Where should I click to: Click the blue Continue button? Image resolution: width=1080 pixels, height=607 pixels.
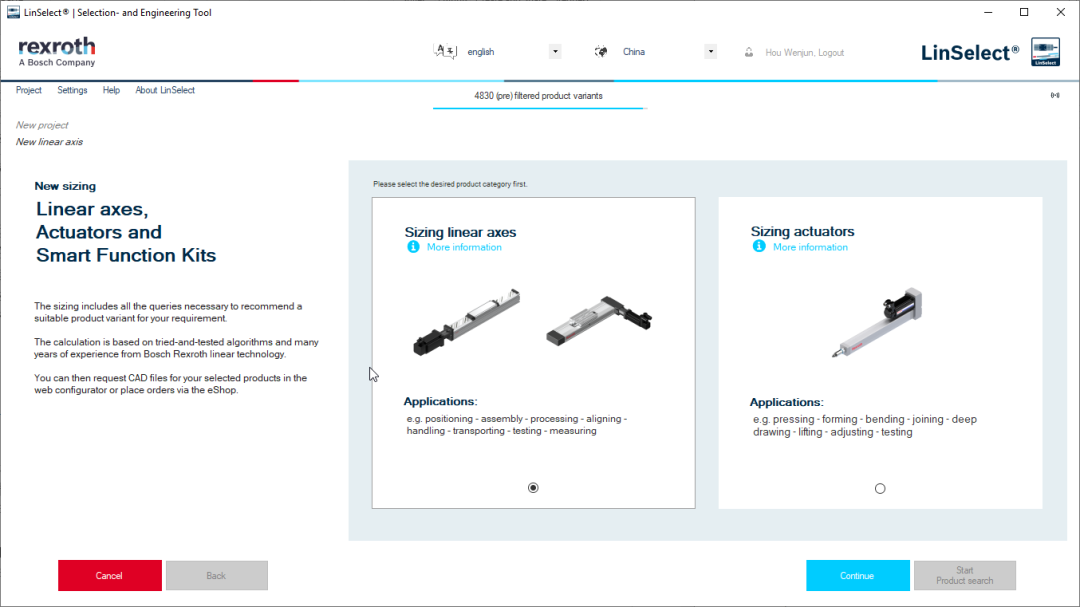858,575
